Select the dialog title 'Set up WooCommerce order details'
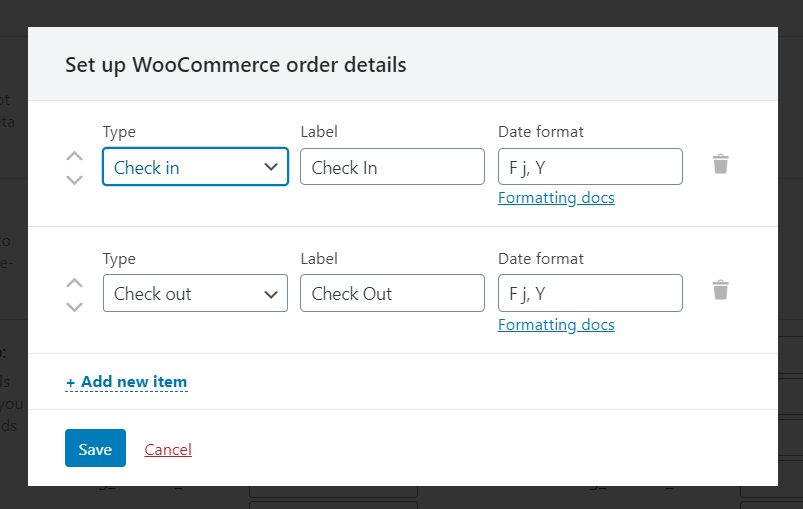Screen dimensions: 803x509 pyautogui.click(x=236, y=65)
